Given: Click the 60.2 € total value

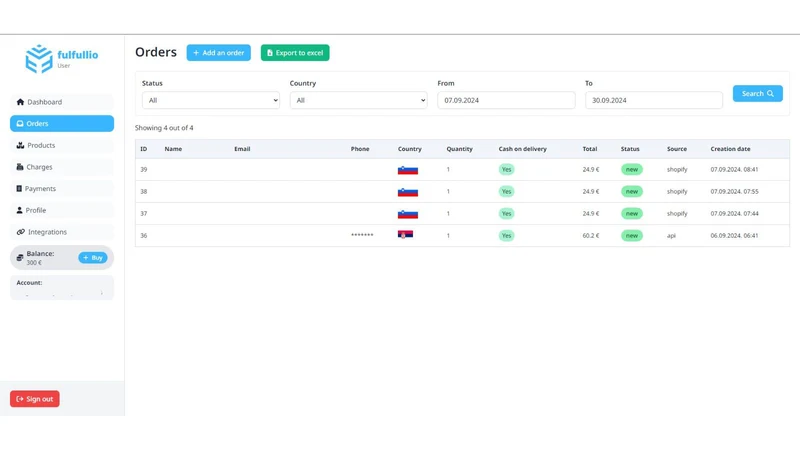Looking at the screenshot, I should tap(591, 236).
